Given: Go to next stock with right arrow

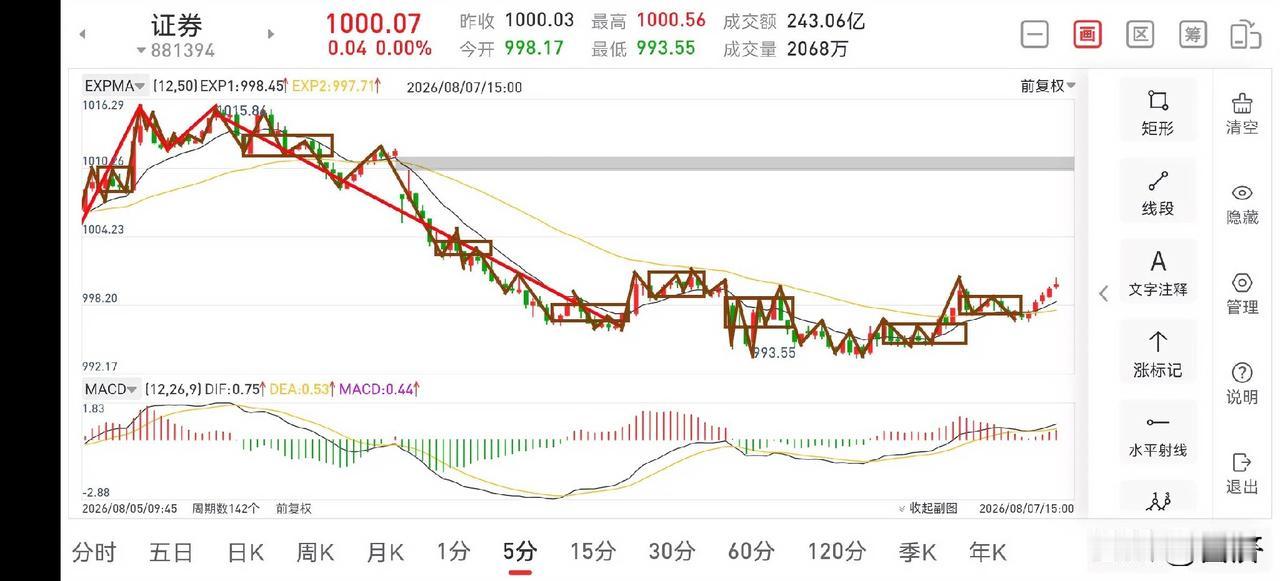Looking at the screenshot, I should [270, 34].
